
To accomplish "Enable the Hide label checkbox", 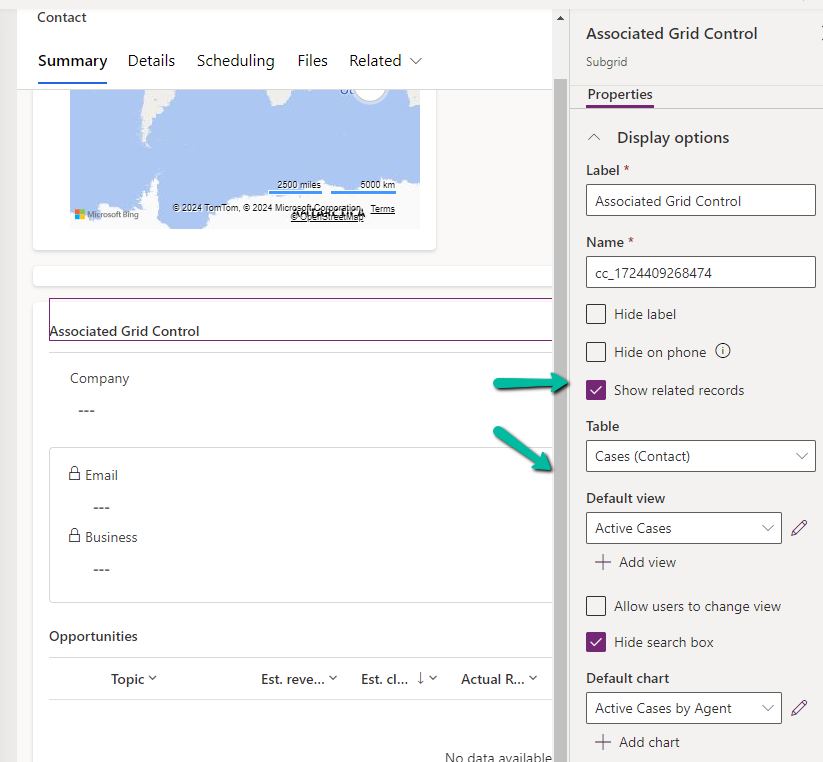I will tap(596, 313).
